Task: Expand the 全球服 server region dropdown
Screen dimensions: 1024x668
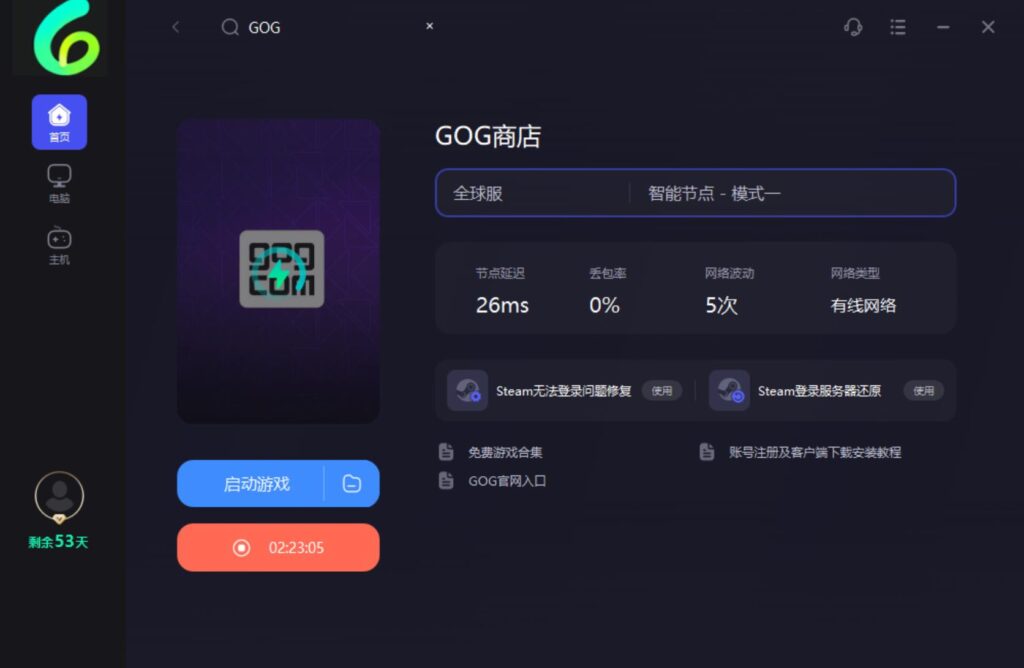Action: click(x=532, y=193)
